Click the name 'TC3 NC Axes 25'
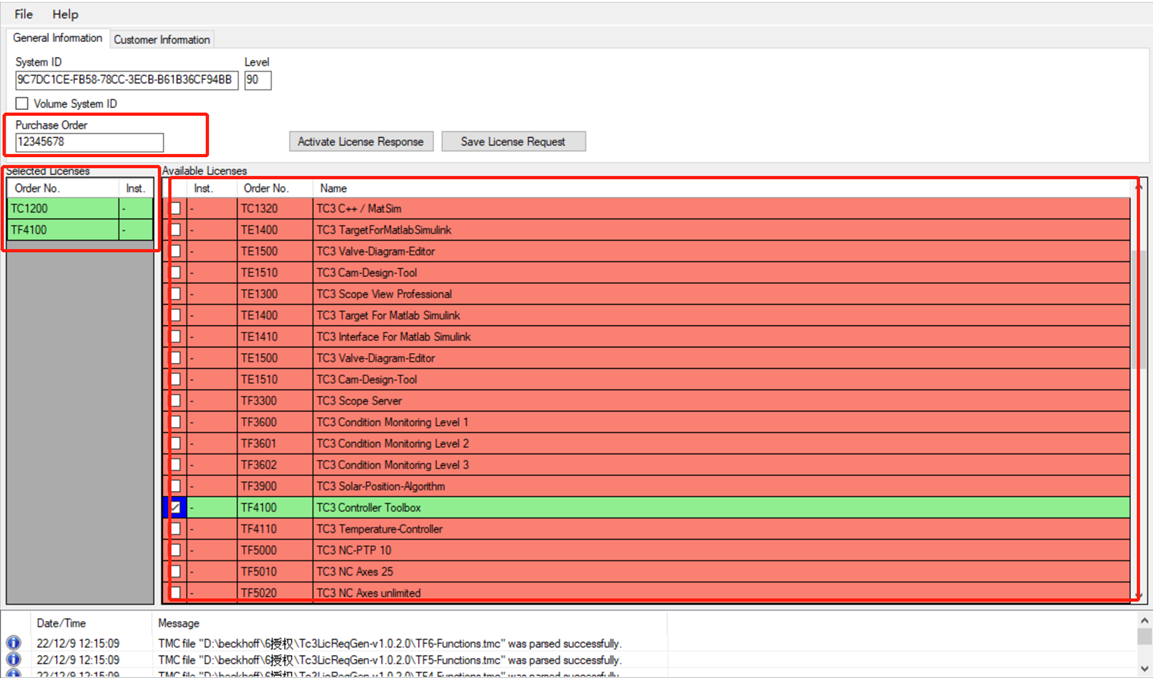Image resolution: width=1153 pixels, height=678 pixels. (354, 571)
